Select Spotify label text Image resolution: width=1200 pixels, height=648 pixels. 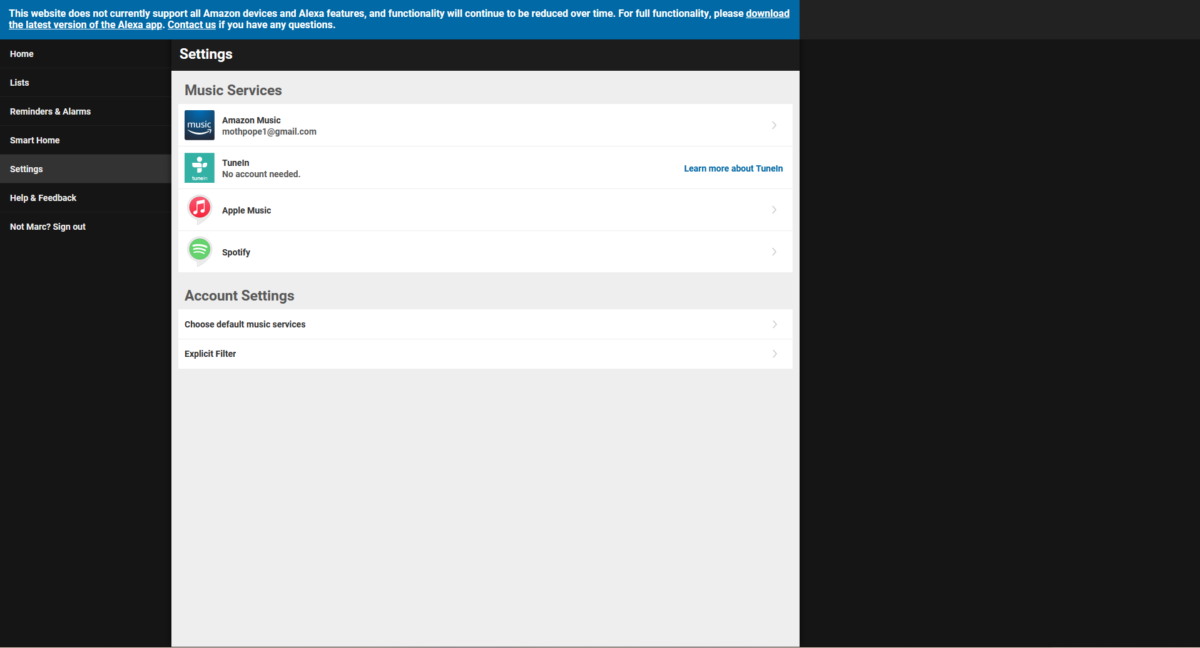coord(236,252)
